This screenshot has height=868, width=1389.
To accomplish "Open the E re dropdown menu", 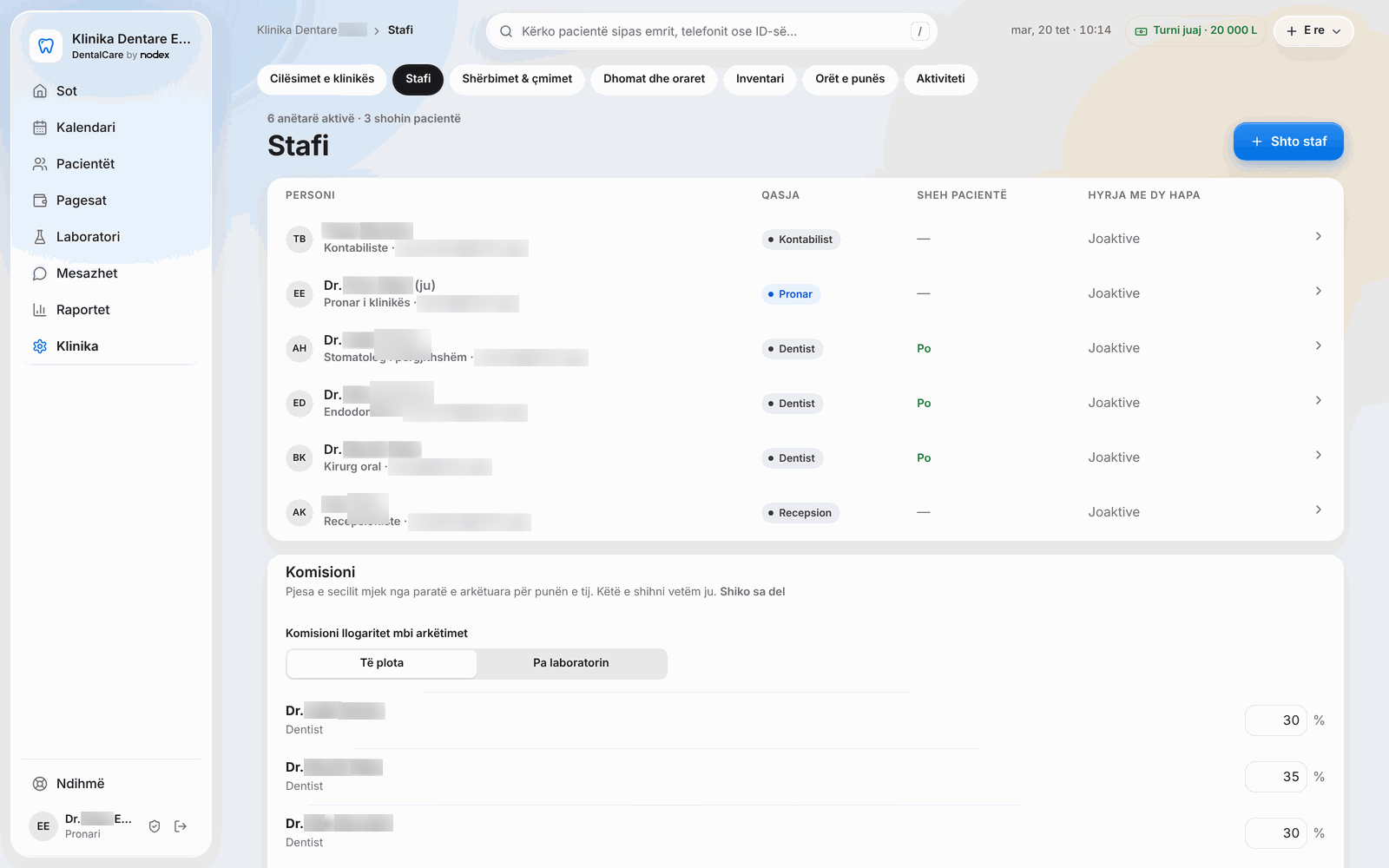I will [x=1313, y=30].
